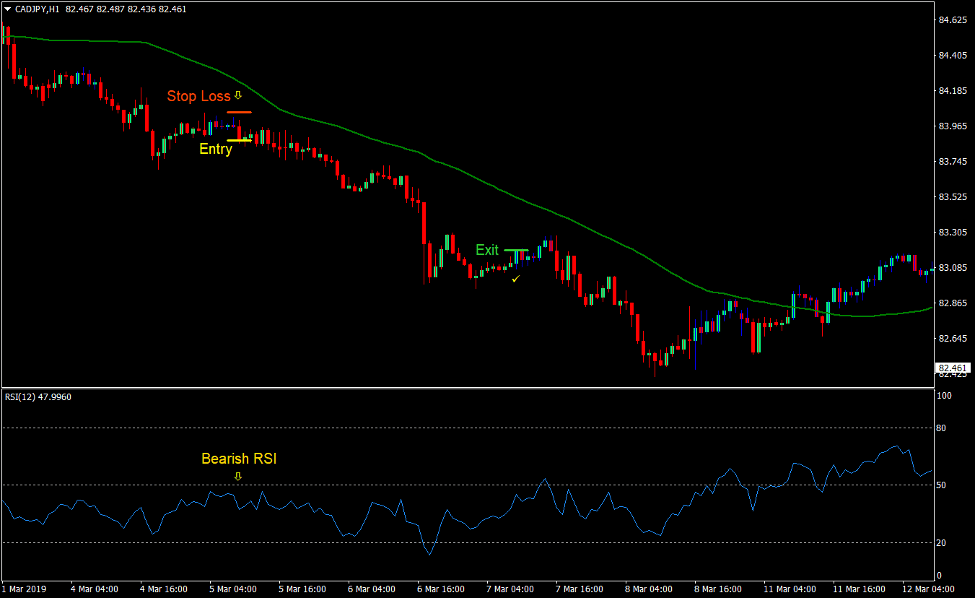Click the Stop Loss text label

click(x=198, y=96)
